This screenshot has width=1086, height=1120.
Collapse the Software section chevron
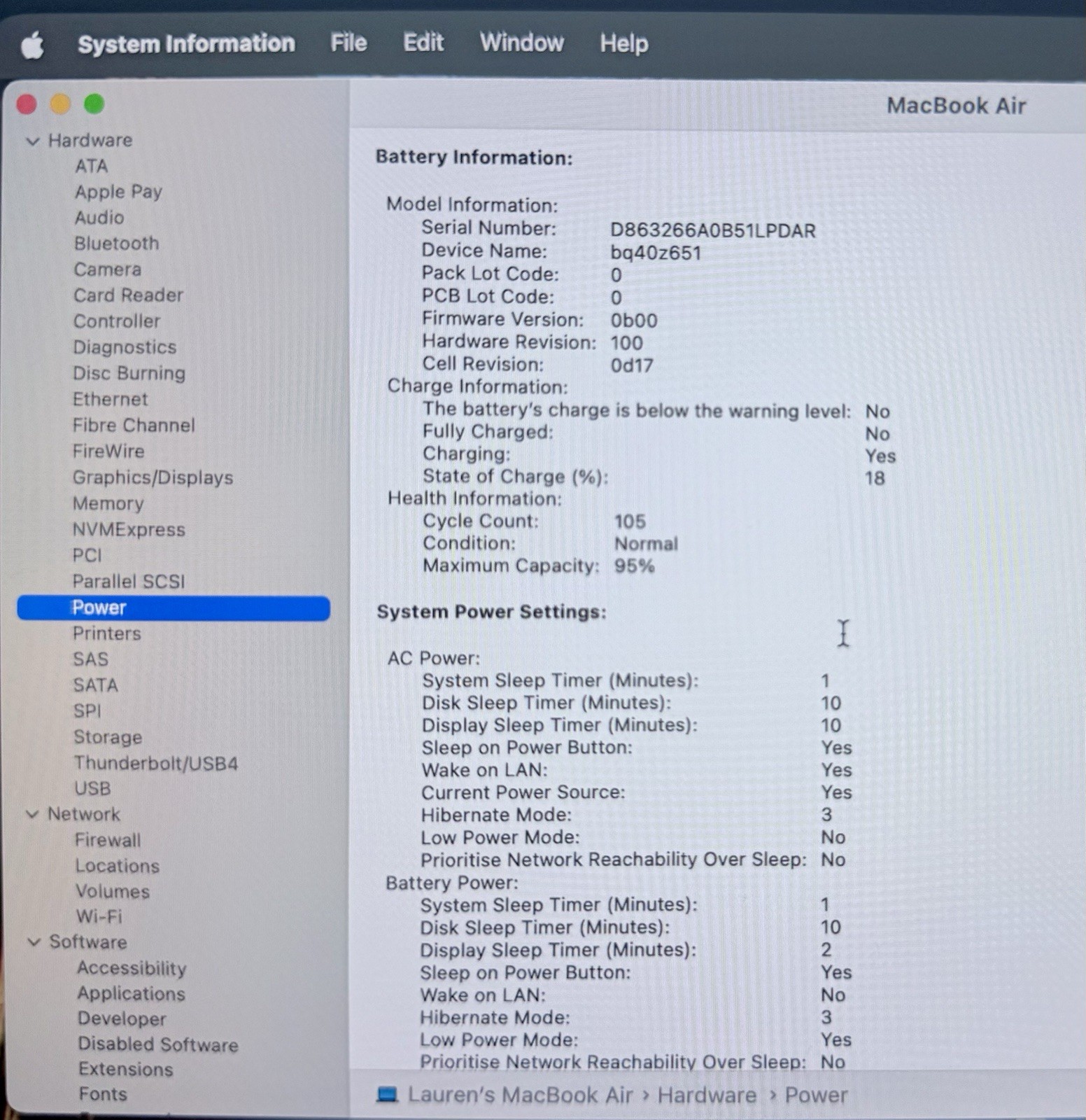point(33,942)
